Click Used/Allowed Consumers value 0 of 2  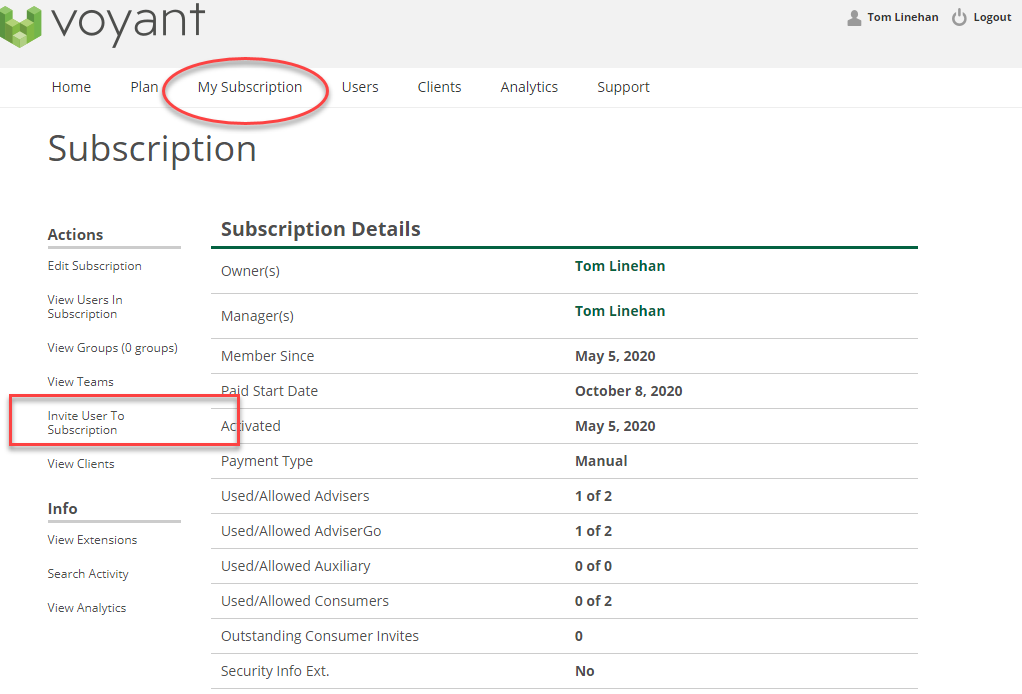pos(593,601)
